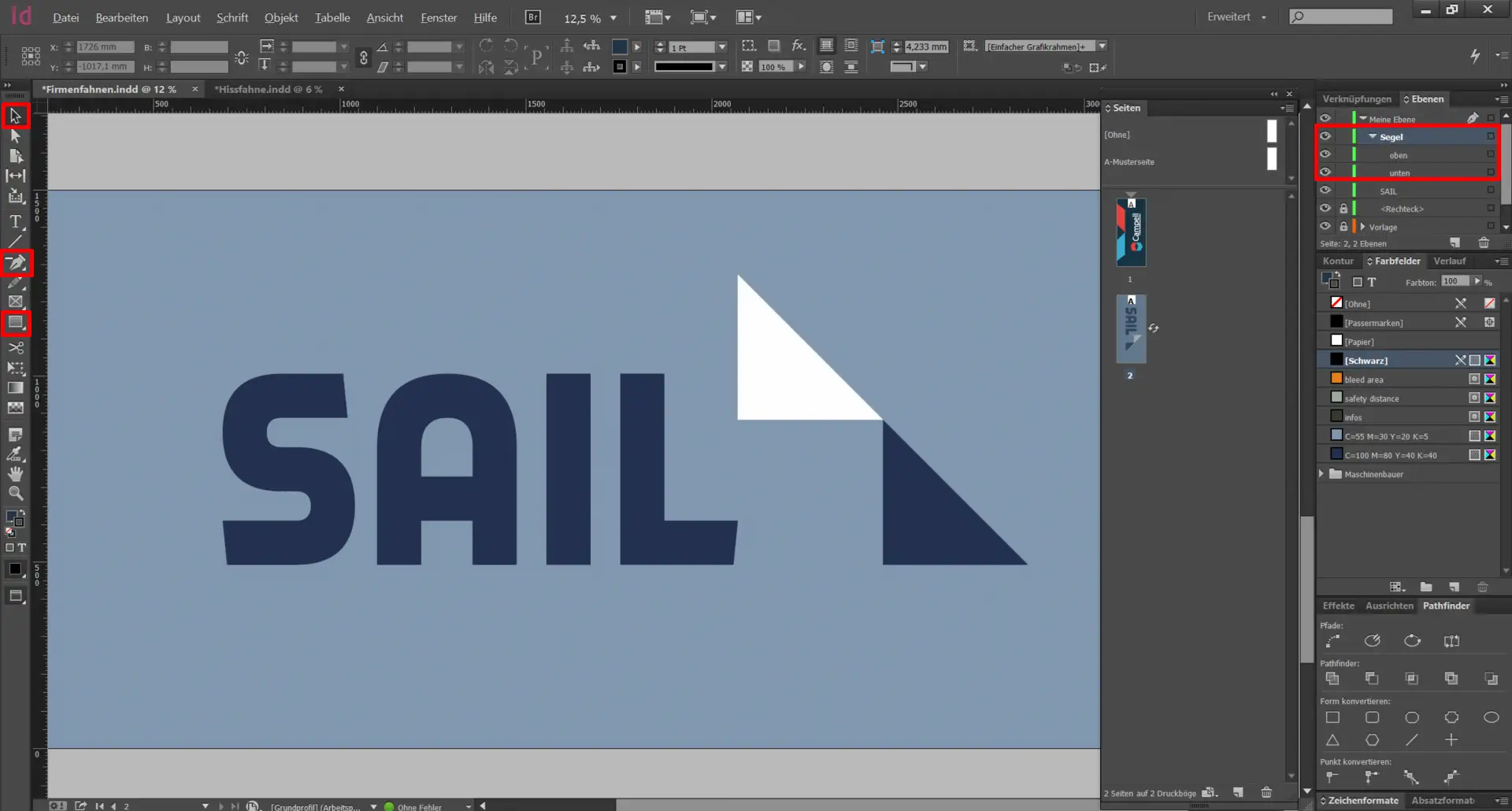Screen dimensions: 1512x811
Task: Unlock the Vorlage layer
Action: click(x=1343, y=227)
